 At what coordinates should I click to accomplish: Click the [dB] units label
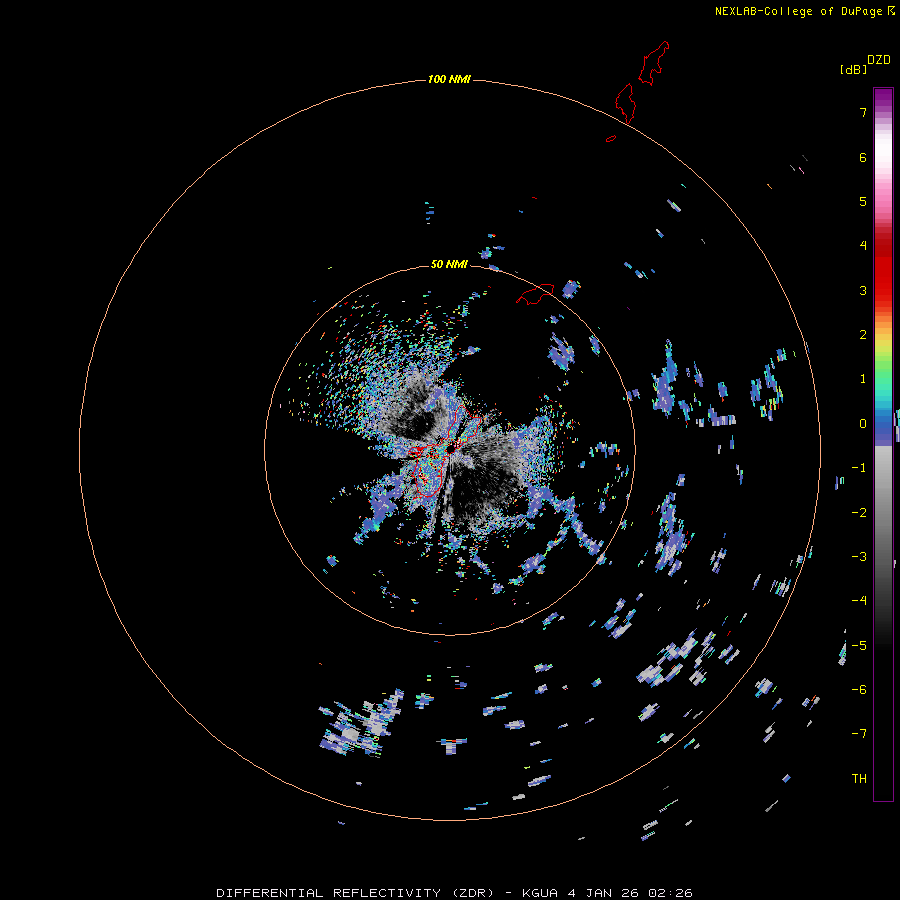coord(853,69)
